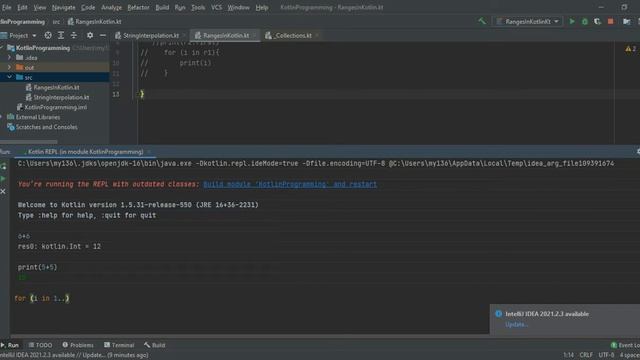Open Project panel gear options

tap(90, 36)
